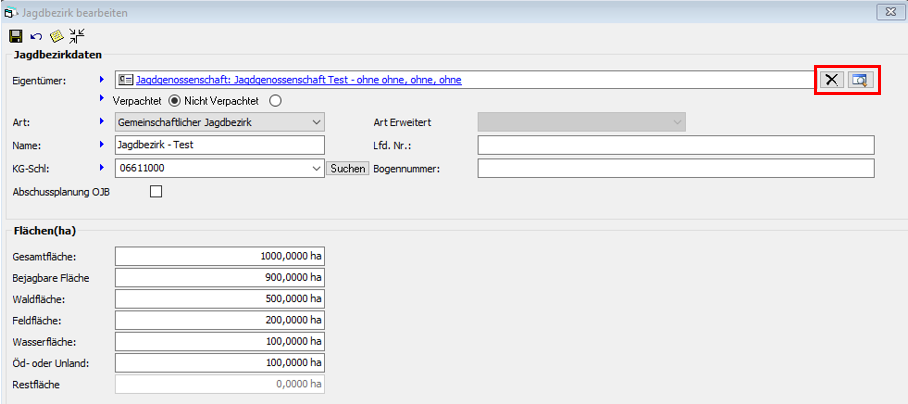Image resolution: width=908 pixels, height=404 pixels.
Task: Open the Jagdgenossenschaft Test owner link
Action: point(298,80)
